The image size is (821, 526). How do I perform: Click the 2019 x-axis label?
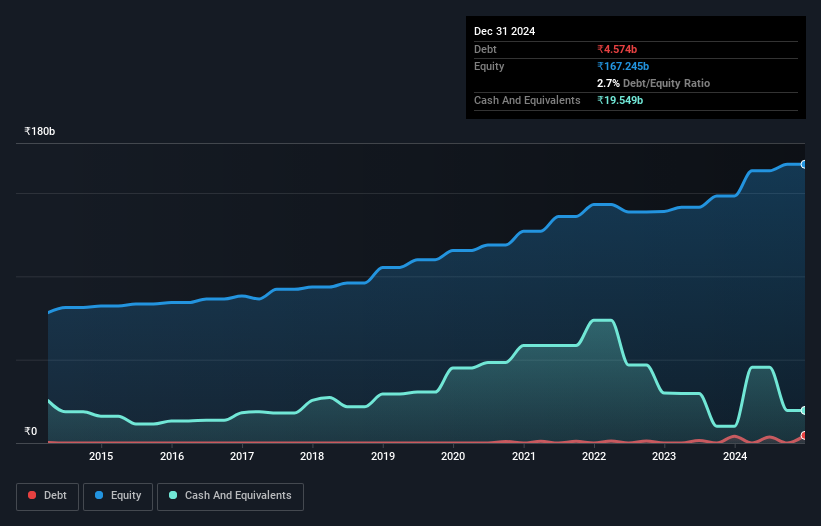click(x=383, y=456)
